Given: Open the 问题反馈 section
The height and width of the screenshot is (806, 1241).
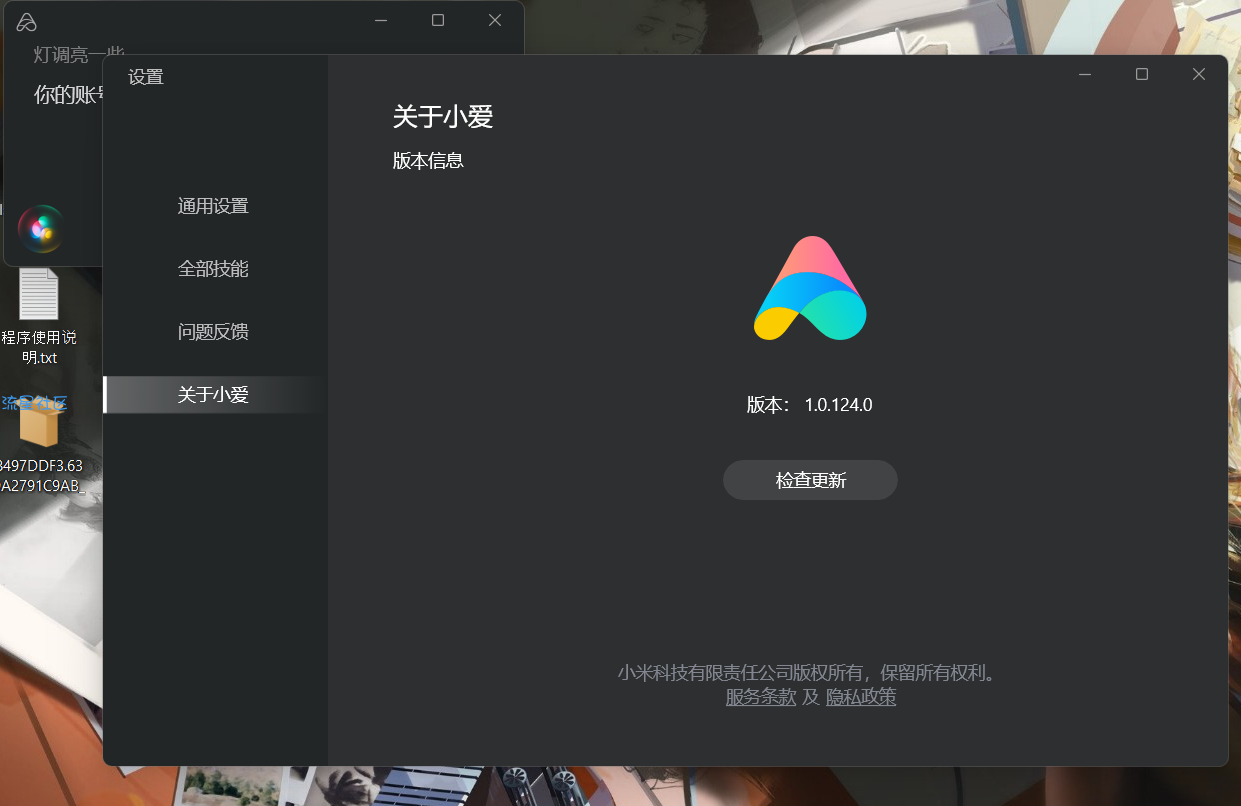Looking at the screenshot, I should coord(213,332).
